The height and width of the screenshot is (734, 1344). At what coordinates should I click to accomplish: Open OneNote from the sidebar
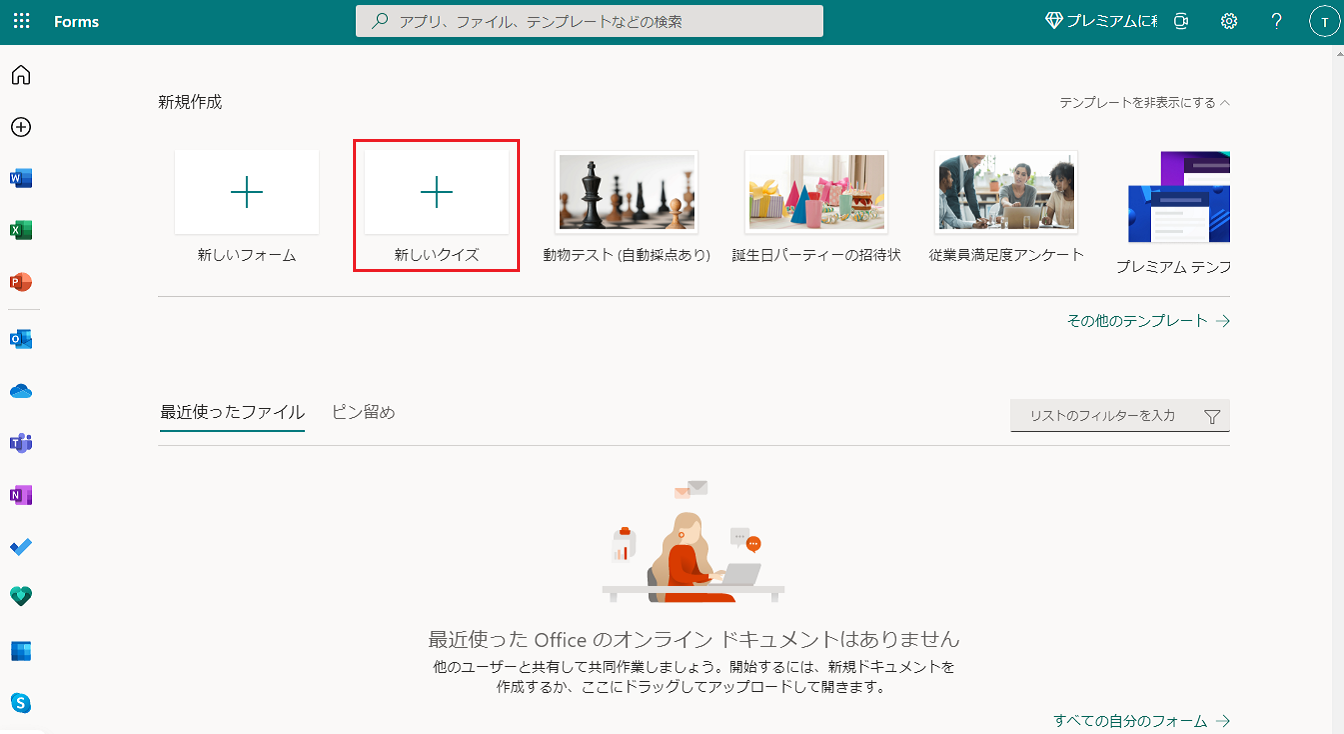[21, 496]
